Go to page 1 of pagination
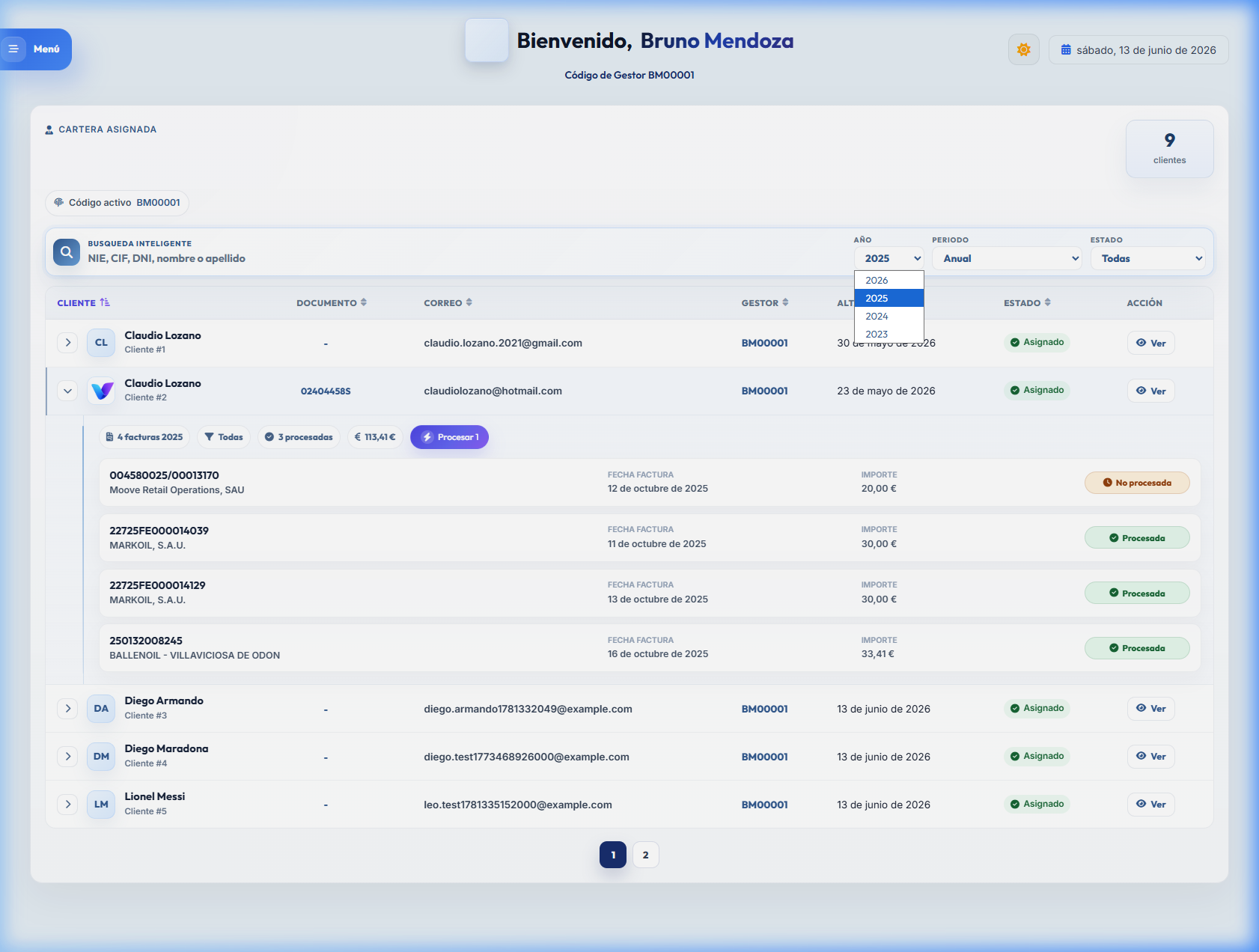 (x=613, y=855)
